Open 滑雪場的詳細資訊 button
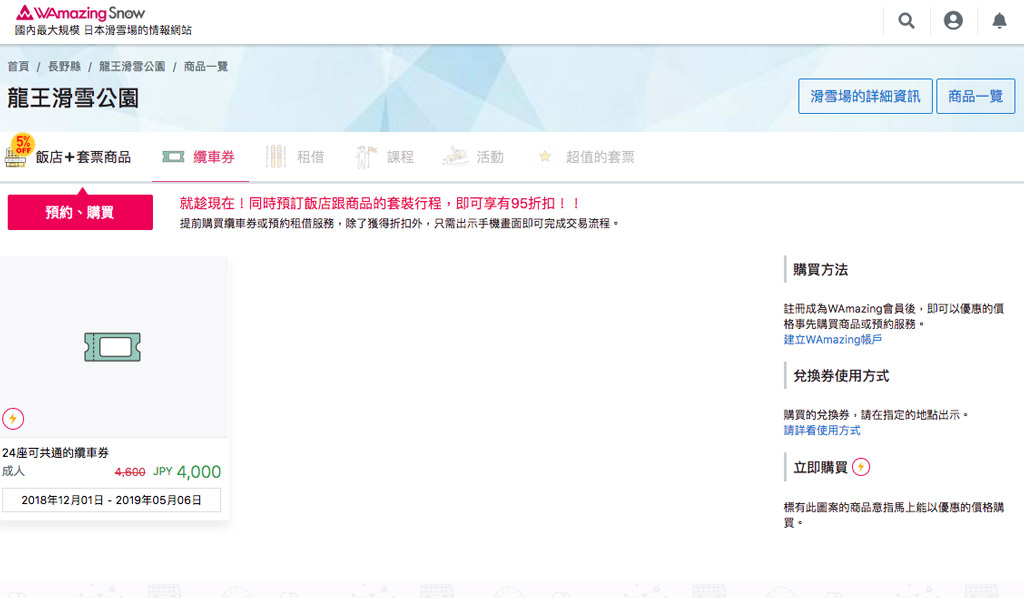1024x598 pixels. point(865,96)
